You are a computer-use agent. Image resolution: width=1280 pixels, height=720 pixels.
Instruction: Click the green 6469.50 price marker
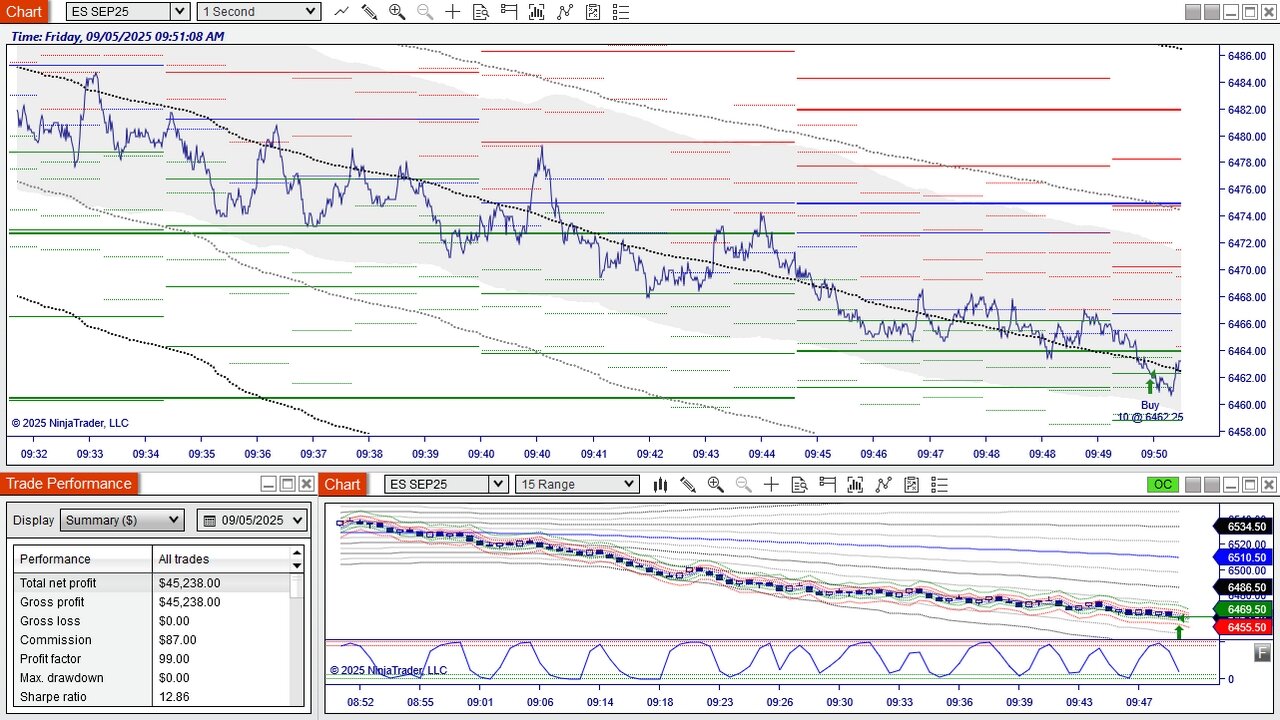(1243, 609)
